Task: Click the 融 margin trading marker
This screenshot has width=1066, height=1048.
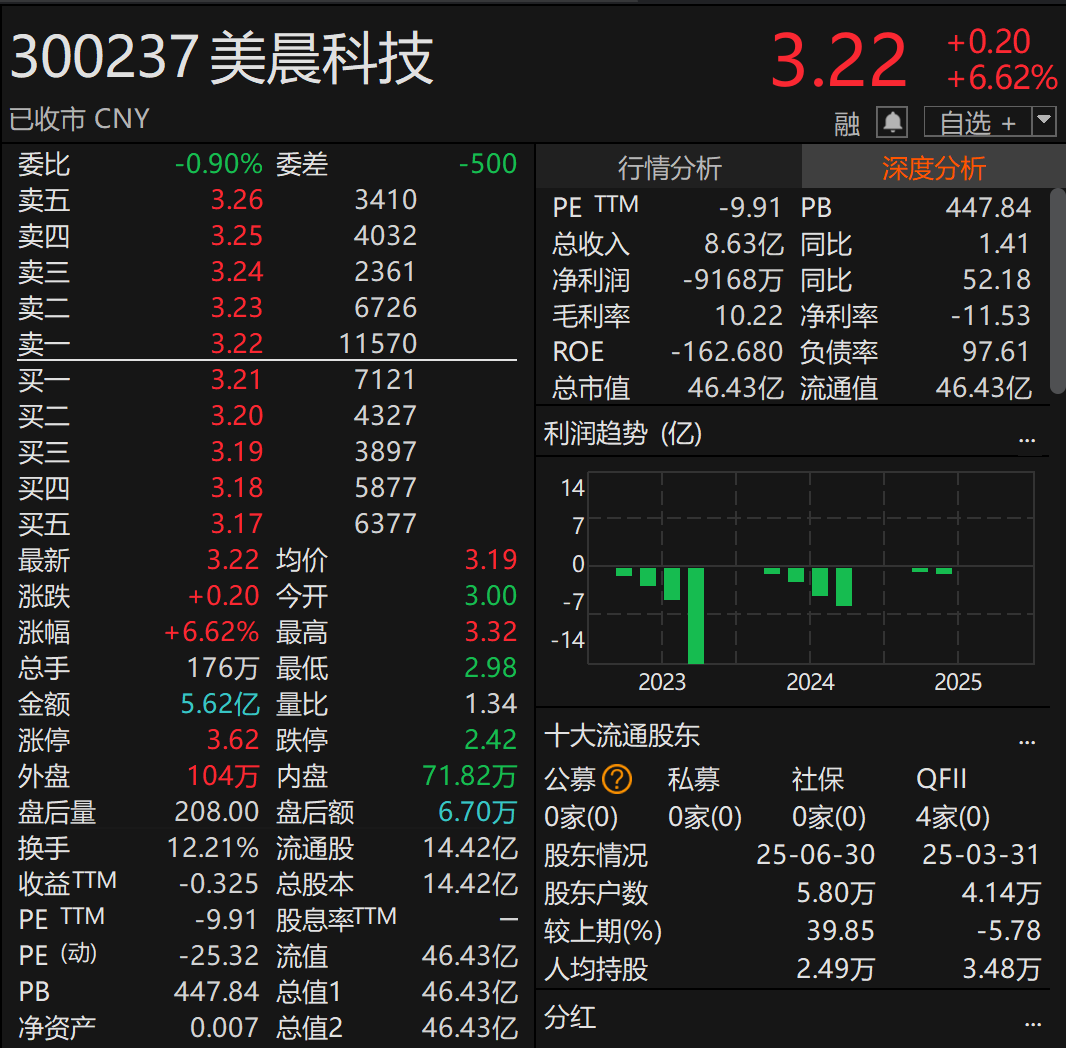Action: pyautogui.click(x=847, y=123)
